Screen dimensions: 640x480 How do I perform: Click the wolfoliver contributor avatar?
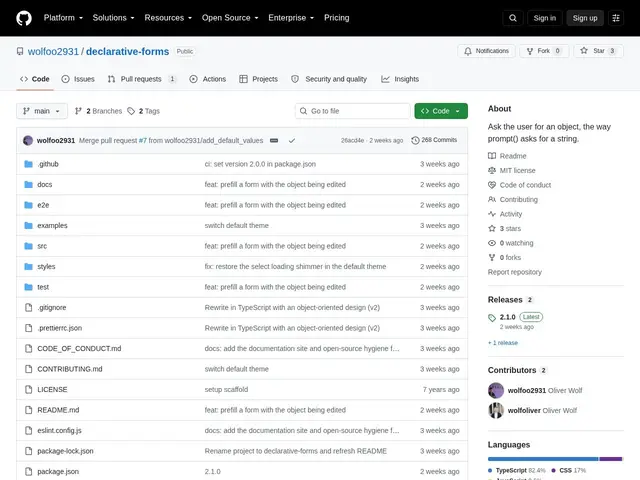pyautogui.click(x=496, y=410)
